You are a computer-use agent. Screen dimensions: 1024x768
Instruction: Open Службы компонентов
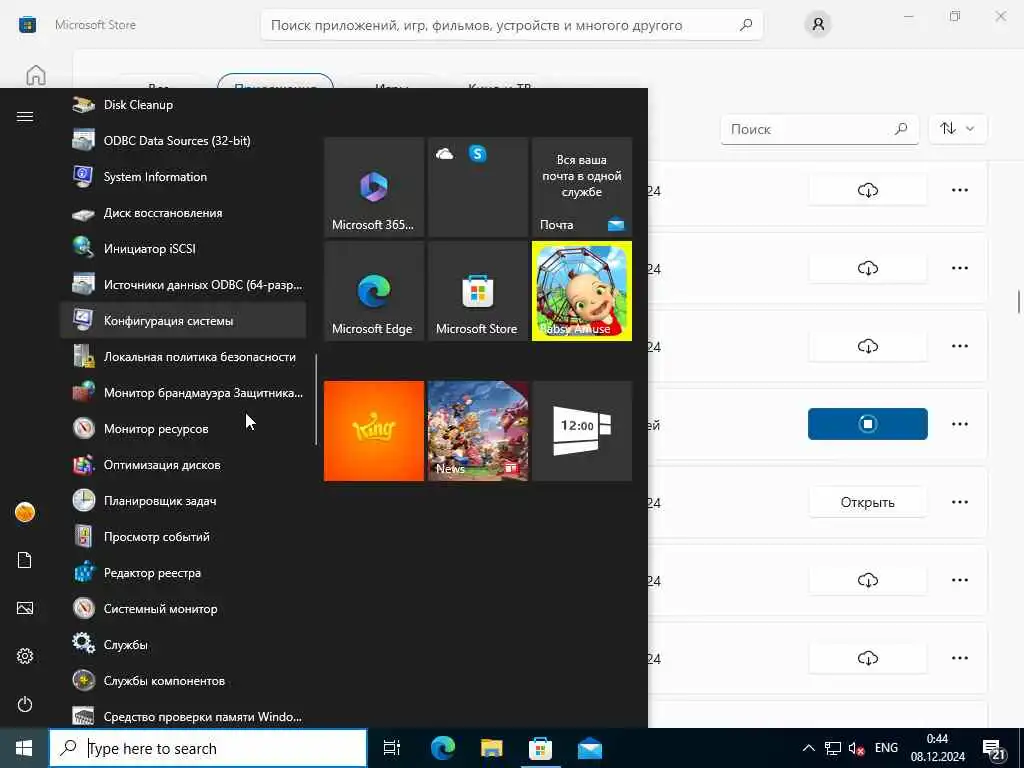tap(183, 680)
